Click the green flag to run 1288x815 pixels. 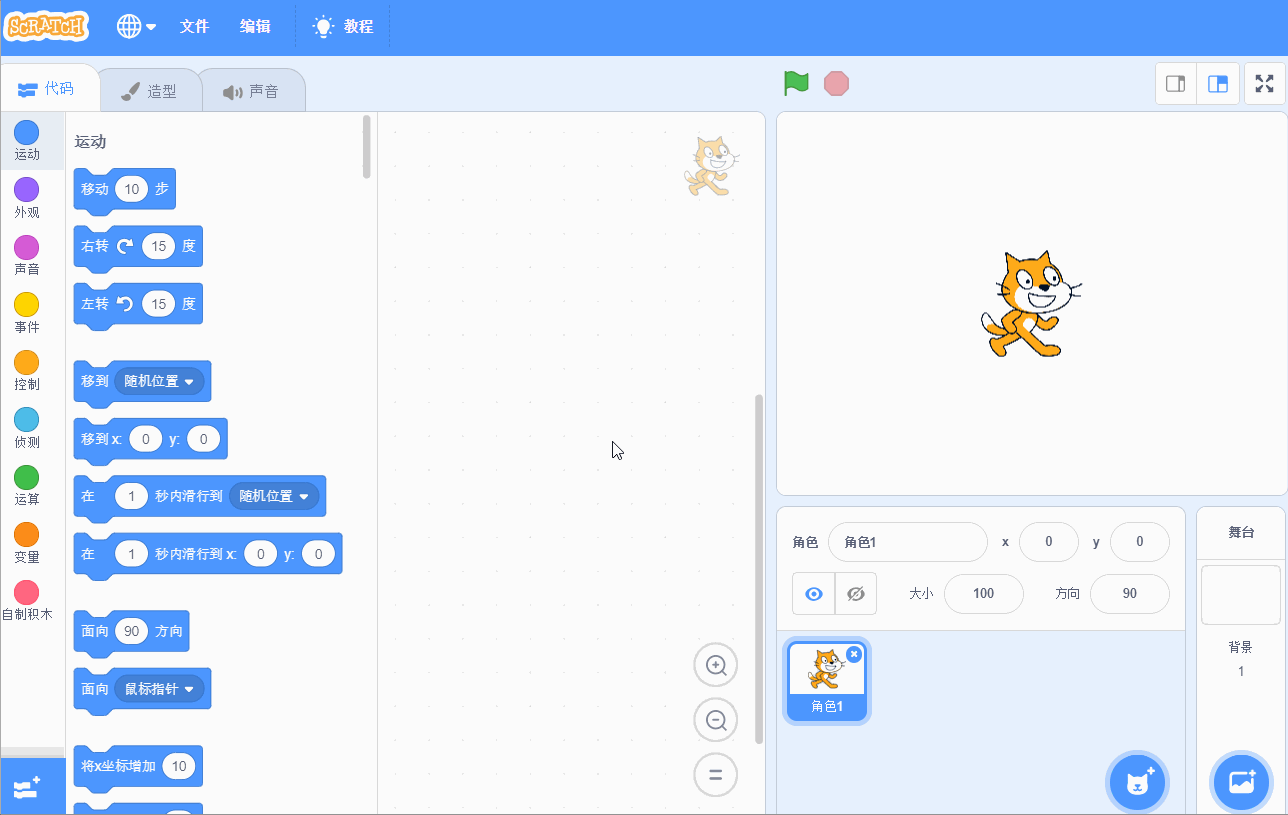coord(796,83)
